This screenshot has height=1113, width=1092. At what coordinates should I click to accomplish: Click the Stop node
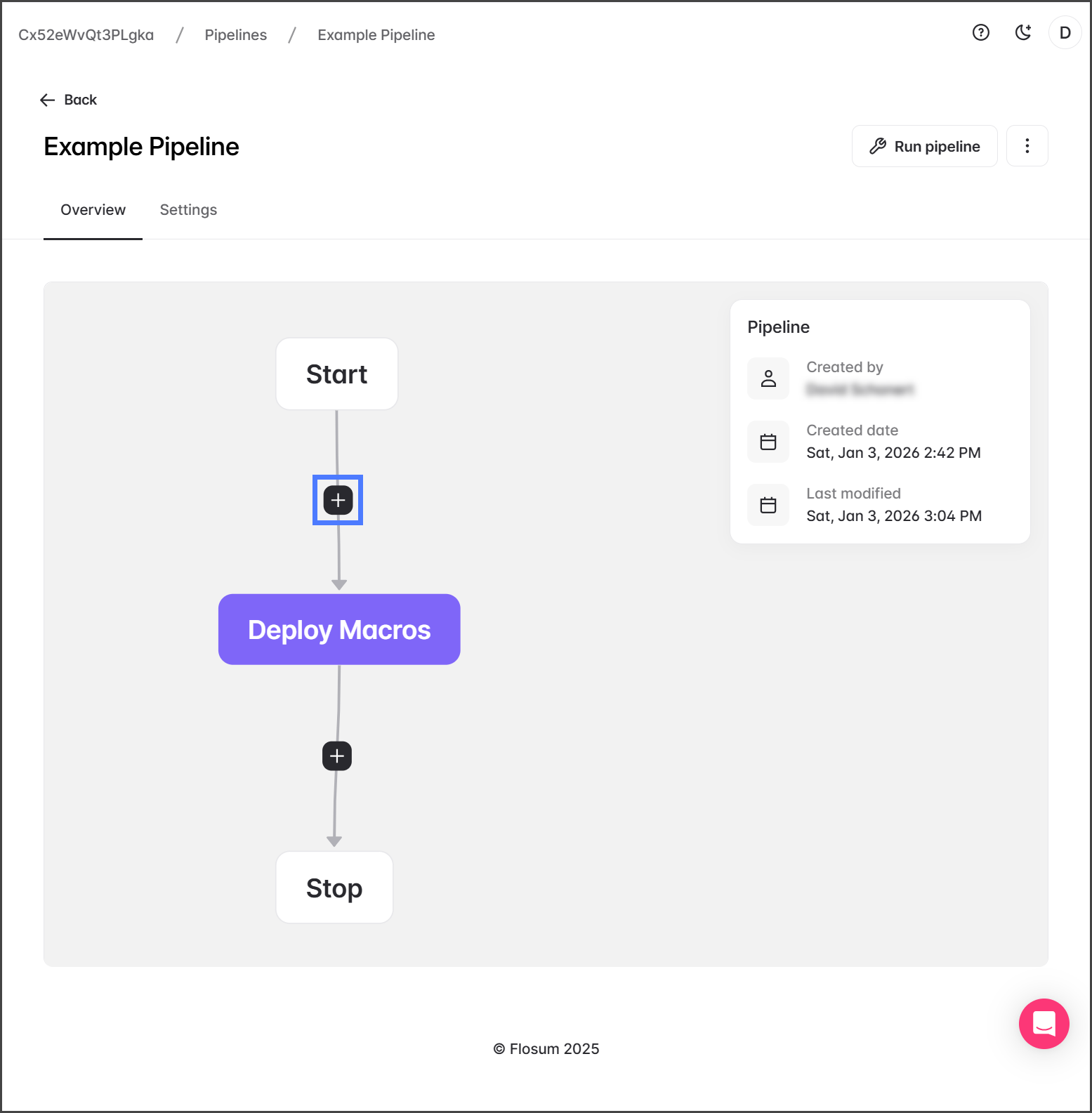pos(334,888)
